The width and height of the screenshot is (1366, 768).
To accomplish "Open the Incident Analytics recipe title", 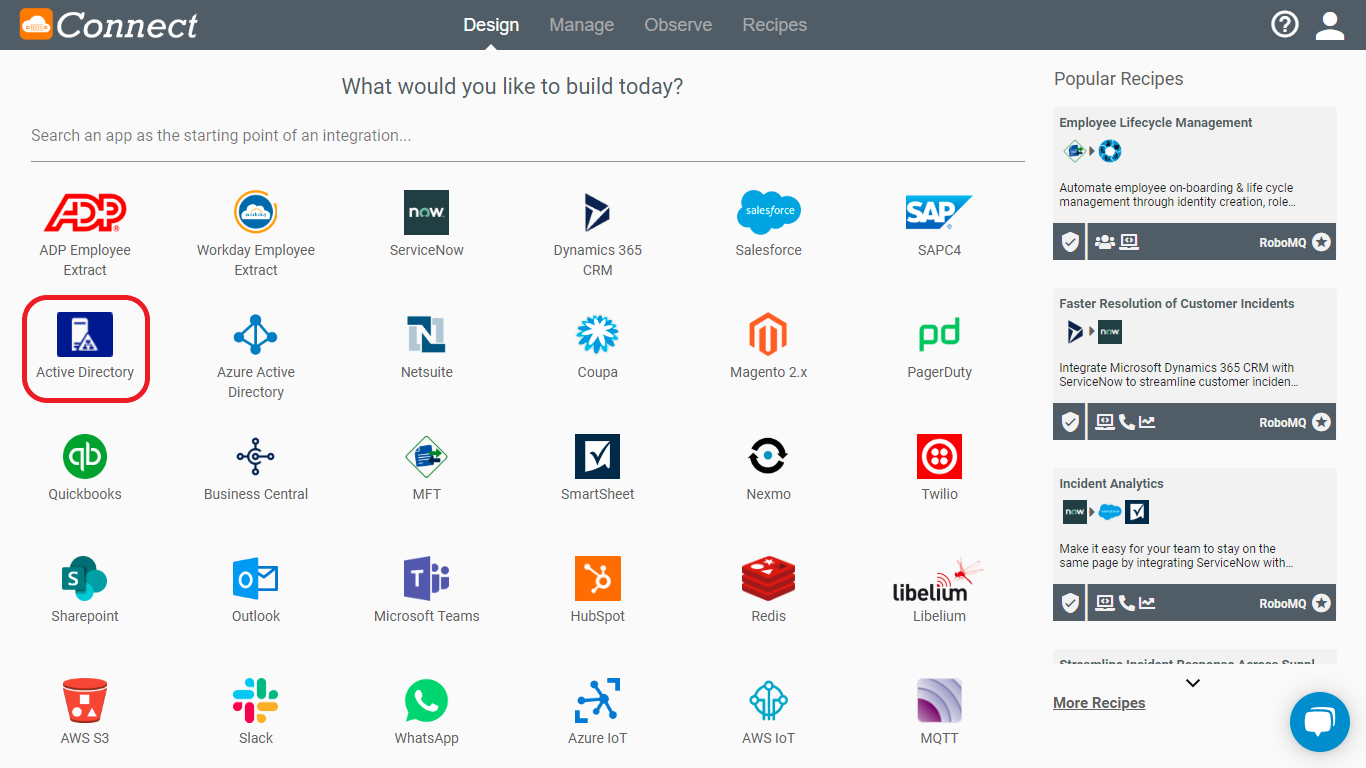I will [x=1111, y=484].
